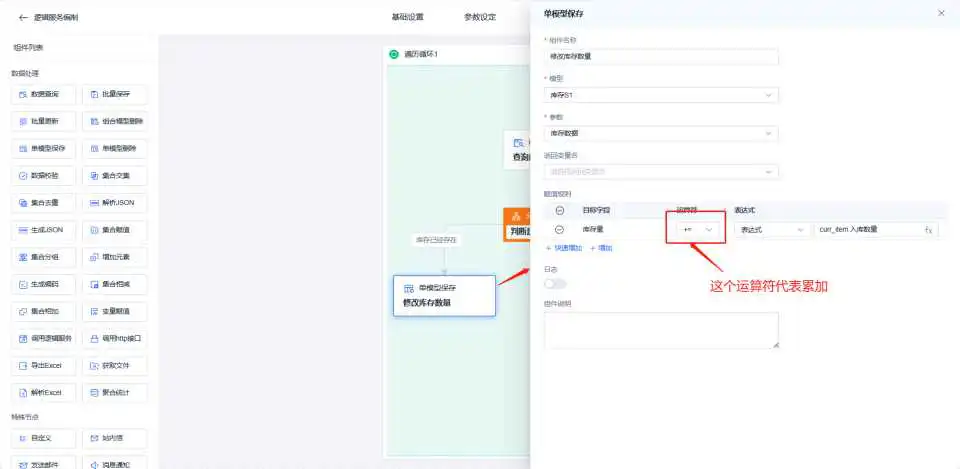Viewport: 960px width, 469px height.
Task: Click the 解析JSON component
Action: [x=114, y=203]
